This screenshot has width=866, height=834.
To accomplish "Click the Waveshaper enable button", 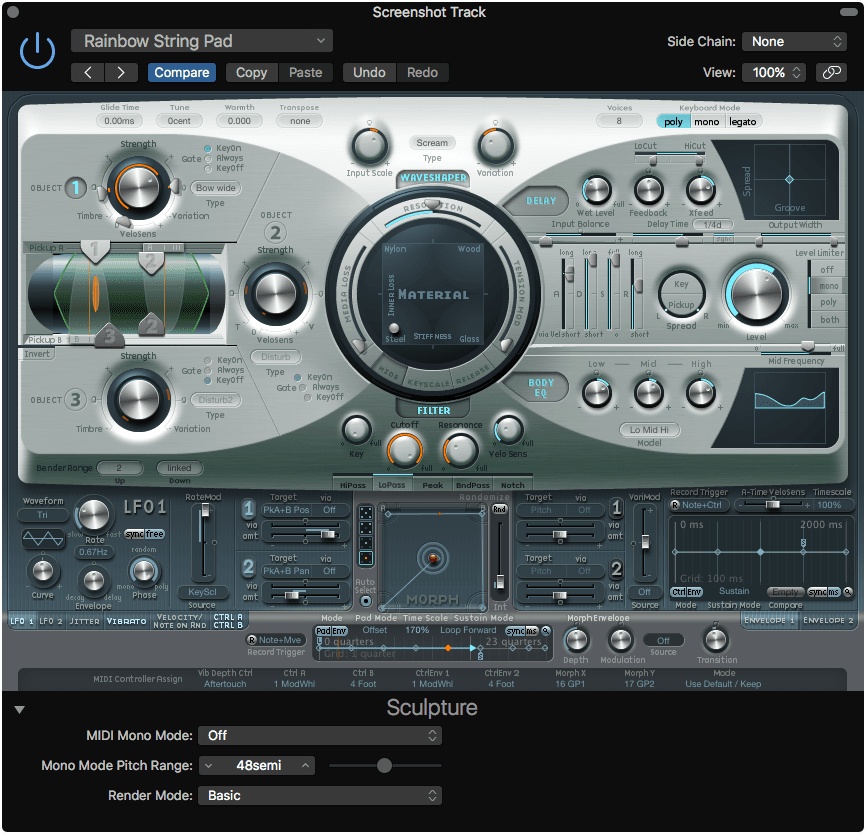I will coord(433,178).
